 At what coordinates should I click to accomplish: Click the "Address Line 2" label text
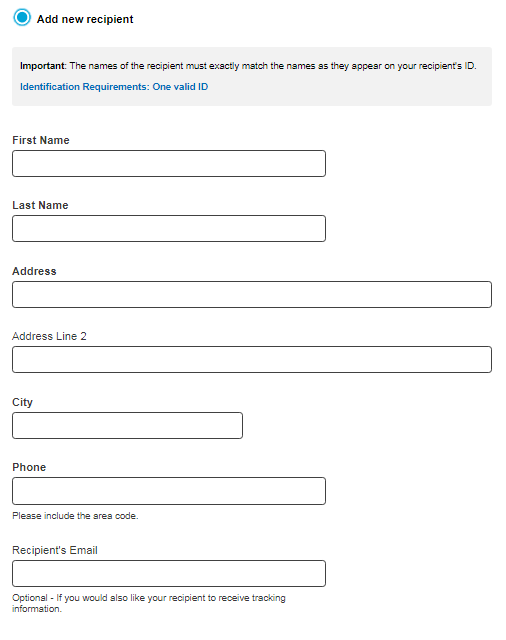(x=49, y=336)
